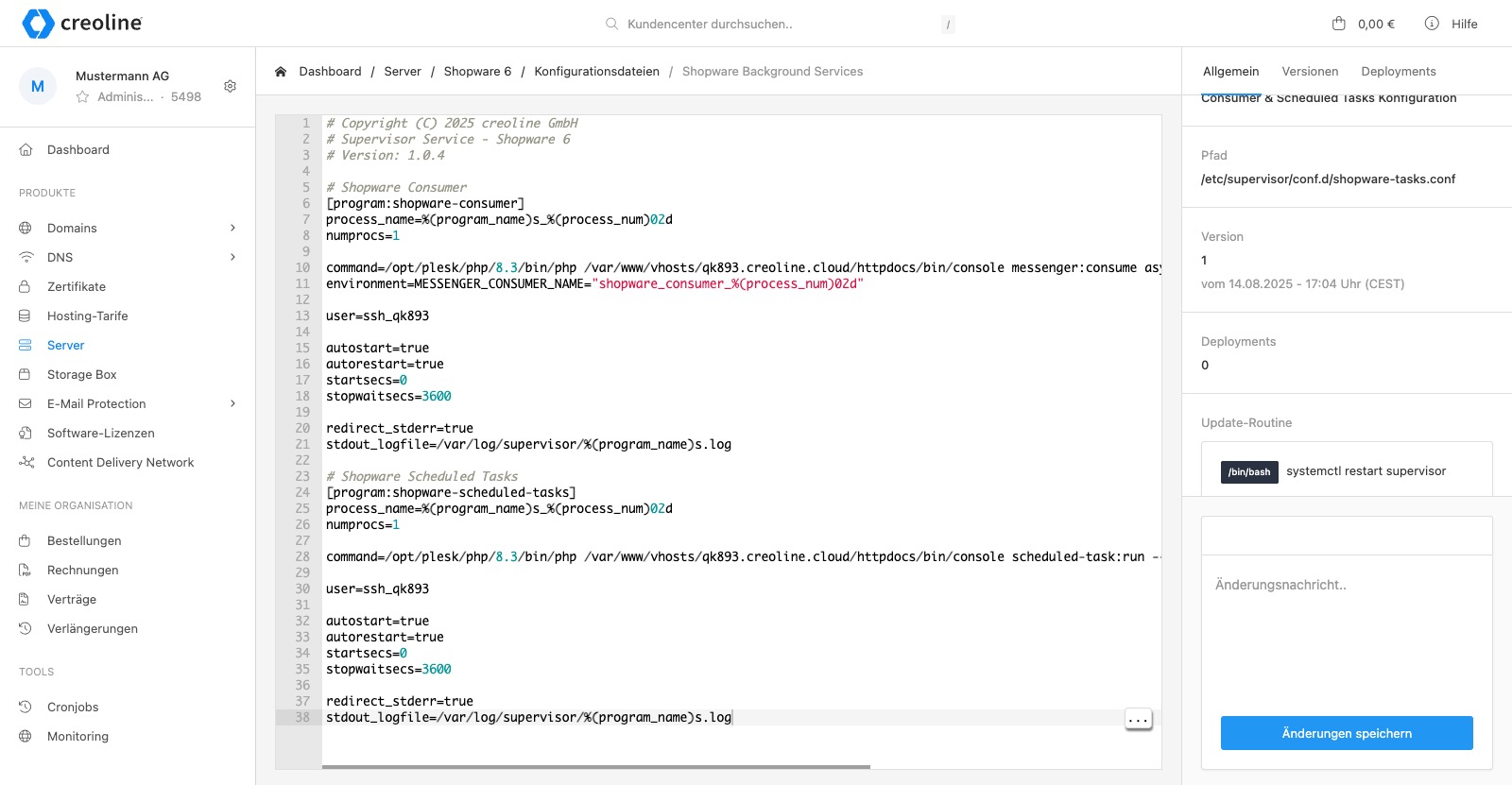1512x785 pixels.
Task: Click customer number 5498
Action: click(x=186, y=96)
